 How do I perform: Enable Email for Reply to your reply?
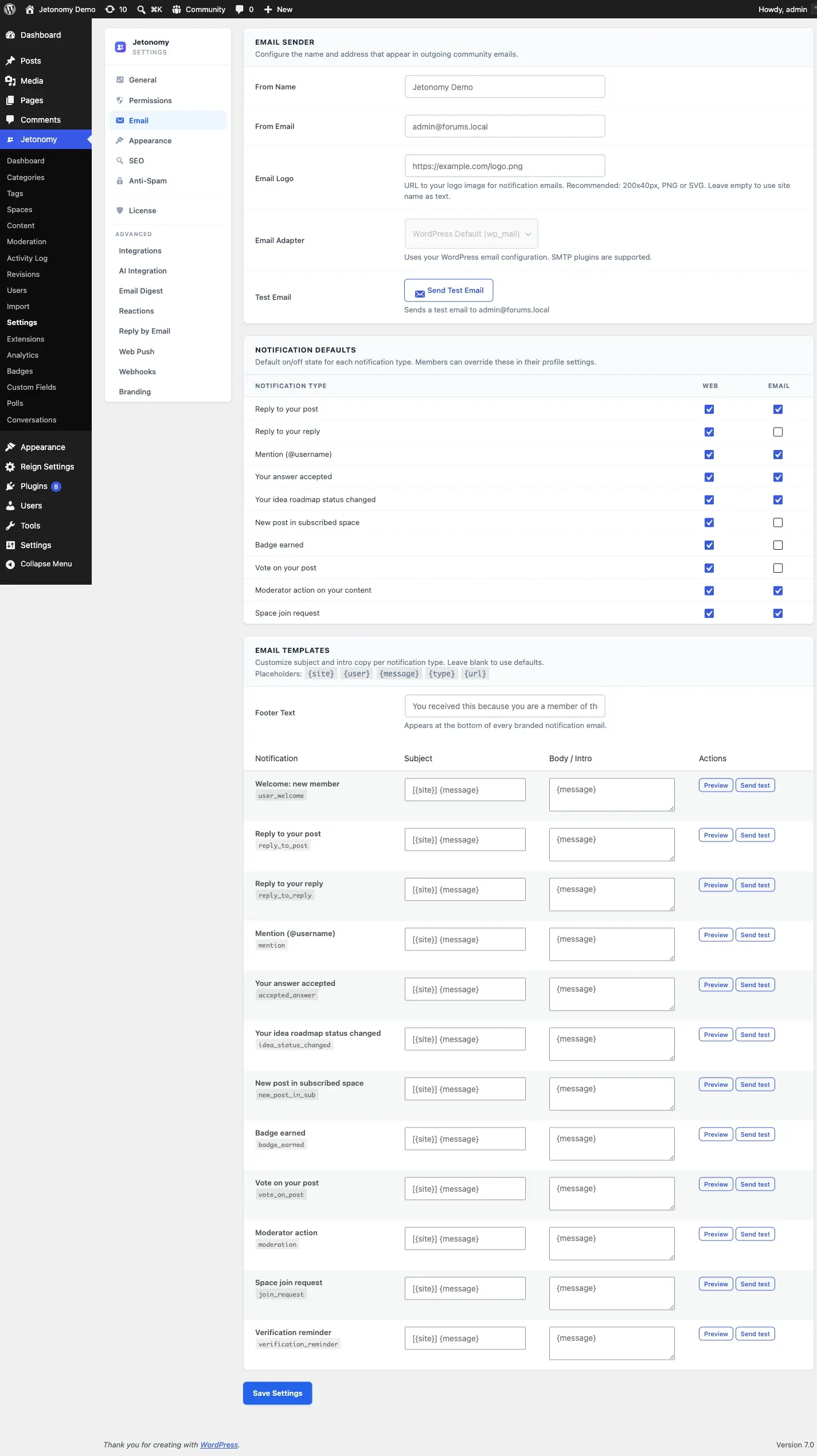tap(778, 432)
